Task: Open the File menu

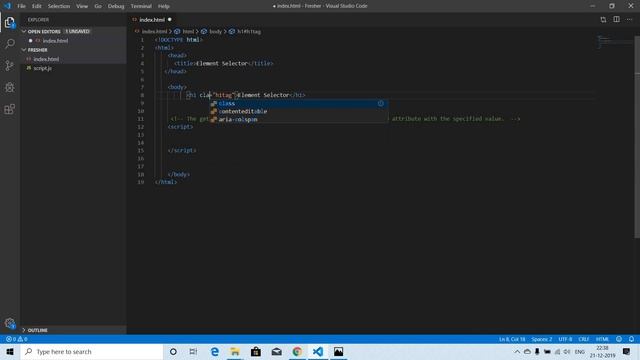Action: click(21, 6)
